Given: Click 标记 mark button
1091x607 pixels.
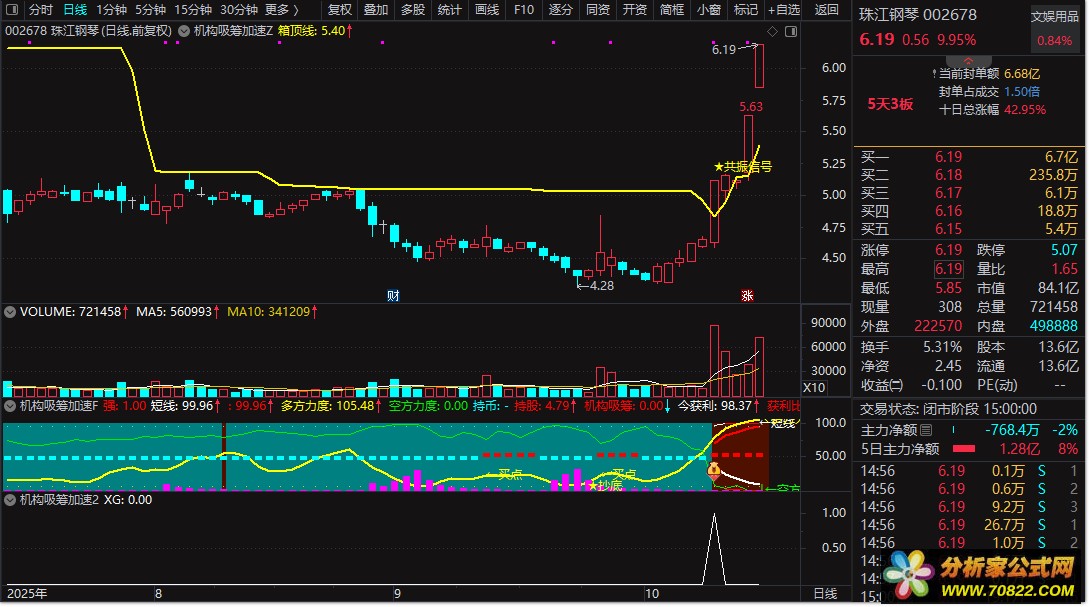Looking at the screenshot, I should click(x=745, y=10).
